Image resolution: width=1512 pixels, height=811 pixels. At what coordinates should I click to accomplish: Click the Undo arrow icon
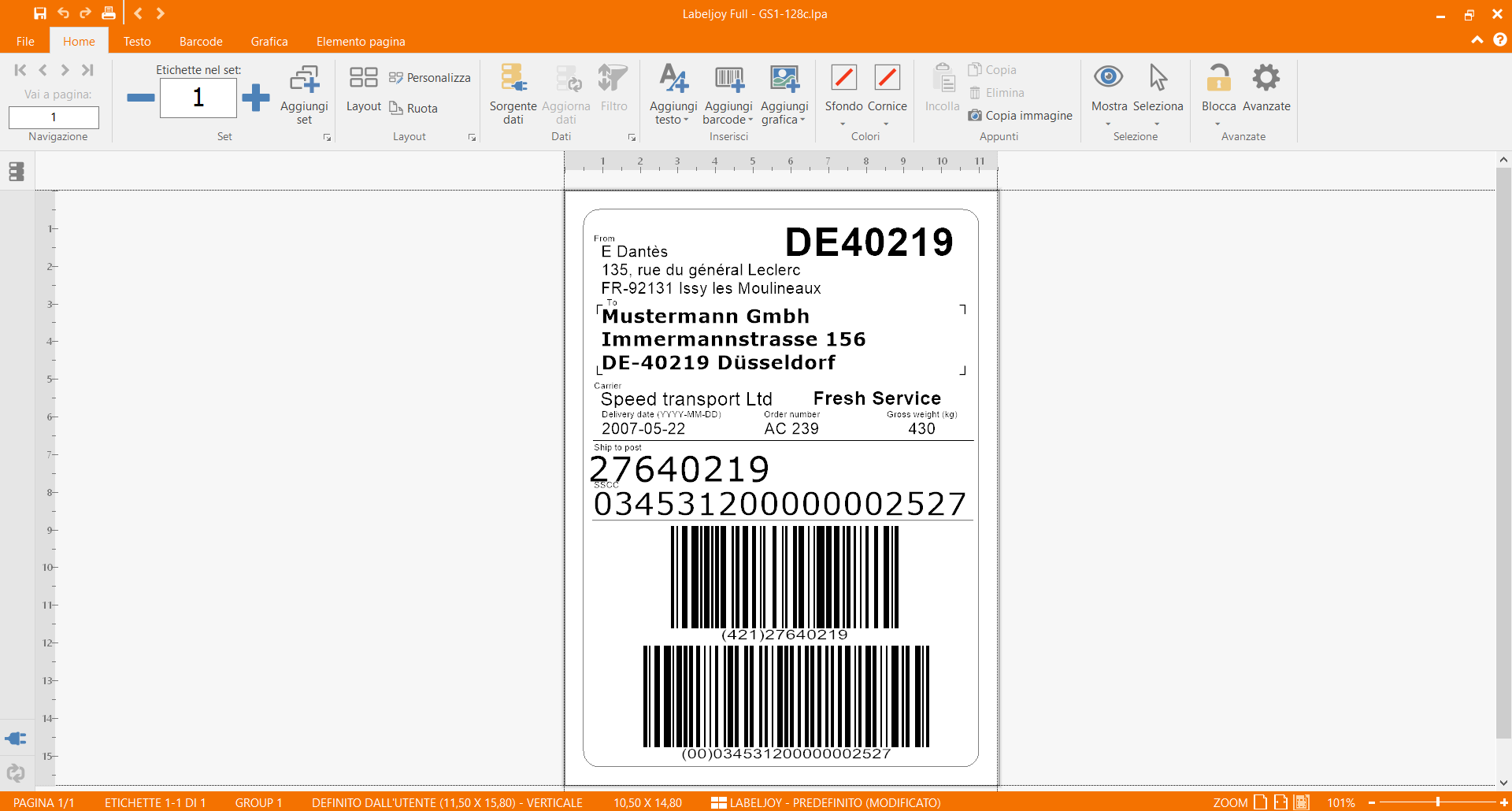(x=63, y=13)
